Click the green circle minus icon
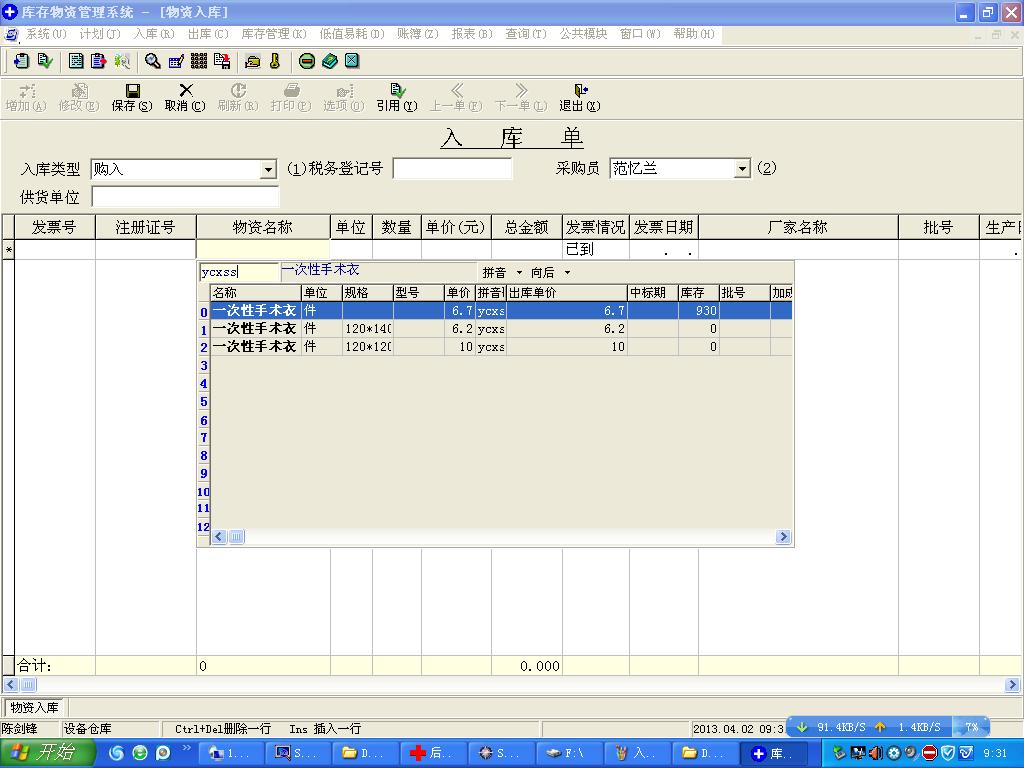This screenshot has width=1024, height=768. (x=307, y=61)
